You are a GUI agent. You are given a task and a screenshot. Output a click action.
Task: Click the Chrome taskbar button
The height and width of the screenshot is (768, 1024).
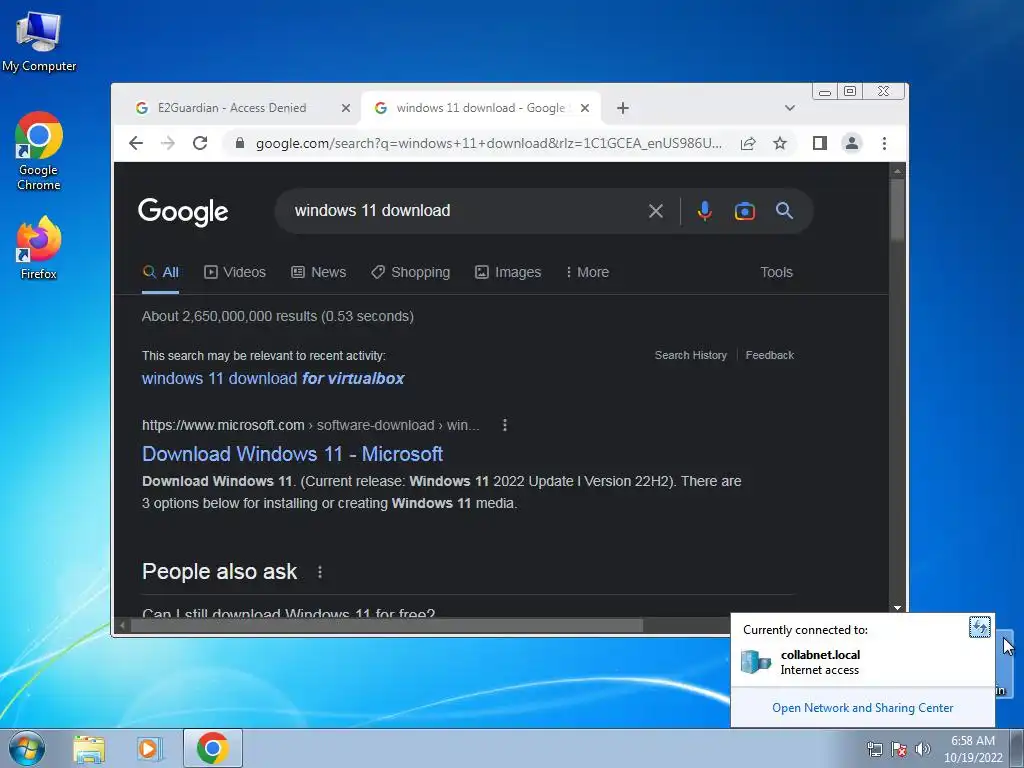(x=213, y=748)
